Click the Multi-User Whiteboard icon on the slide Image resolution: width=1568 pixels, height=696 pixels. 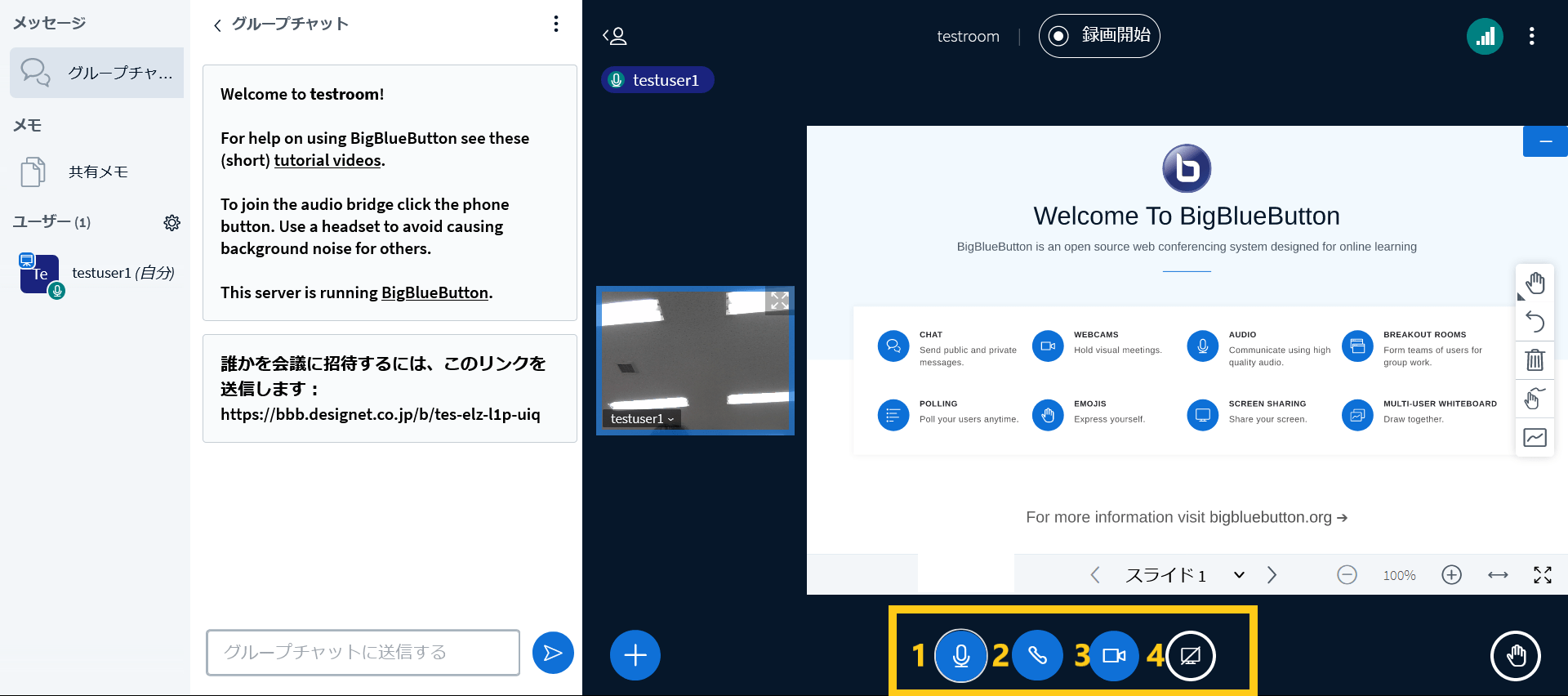tap(1357, 415)
